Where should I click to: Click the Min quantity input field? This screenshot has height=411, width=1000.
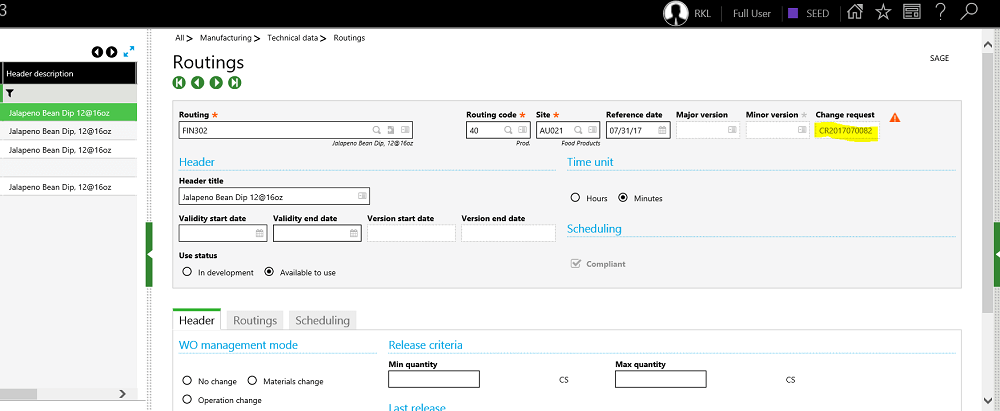pos(433,380)
